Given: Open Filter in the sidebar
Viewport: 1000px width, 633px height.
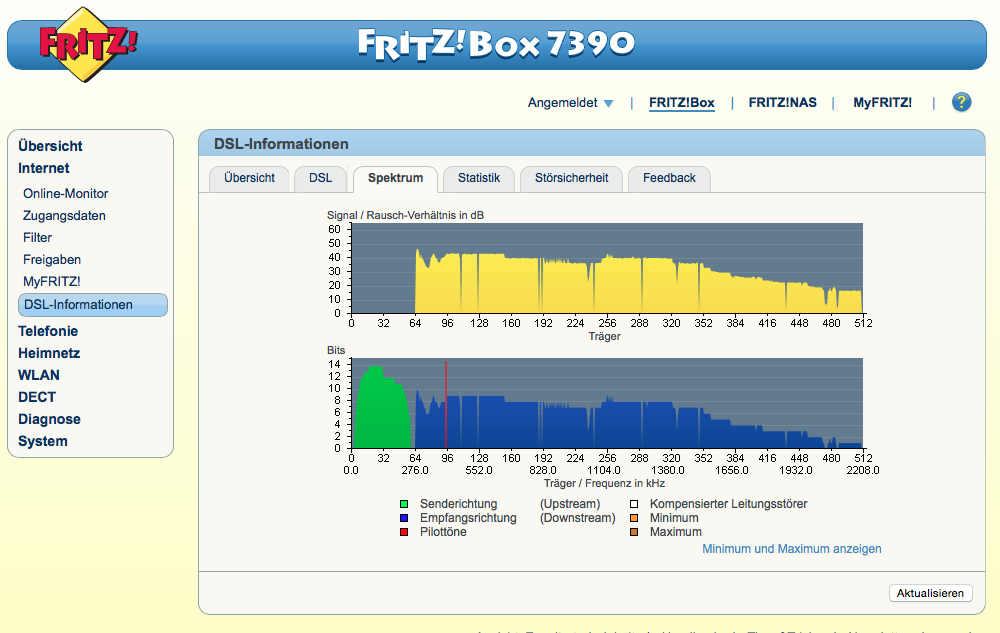Looking at the screenshot, I should click(38, 238).
